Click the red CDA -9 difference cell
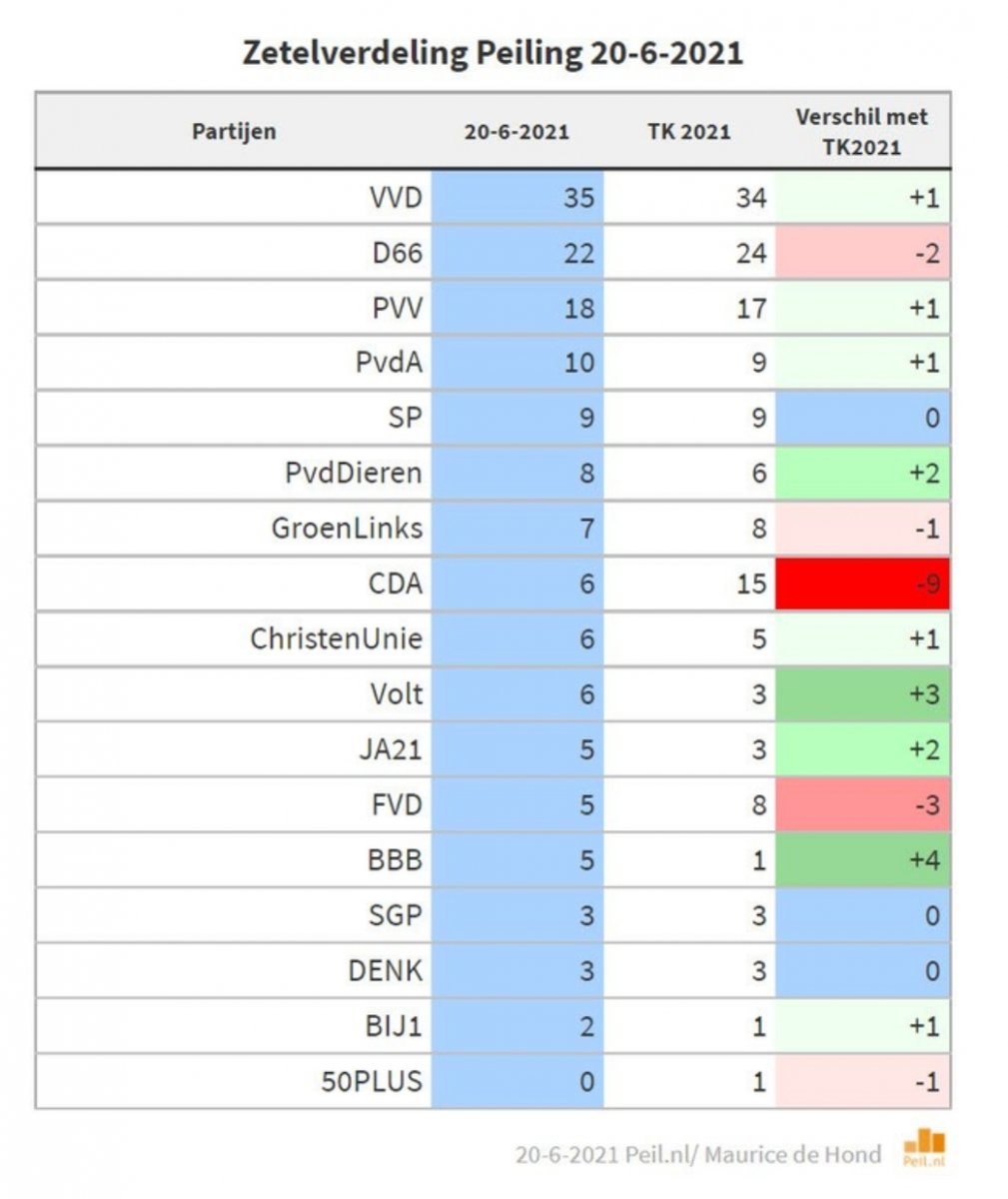1008x1199 pixels. 862,583
